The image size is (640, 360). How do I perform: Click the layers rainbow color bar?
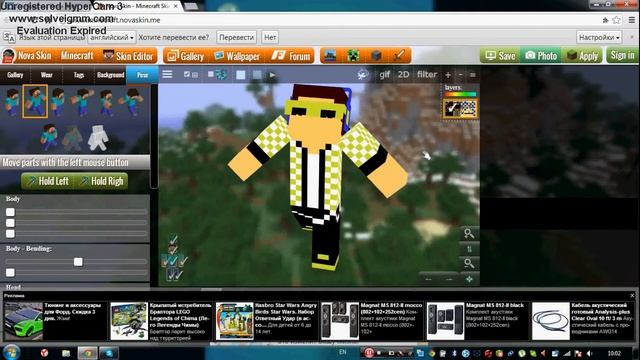point(460,94)
